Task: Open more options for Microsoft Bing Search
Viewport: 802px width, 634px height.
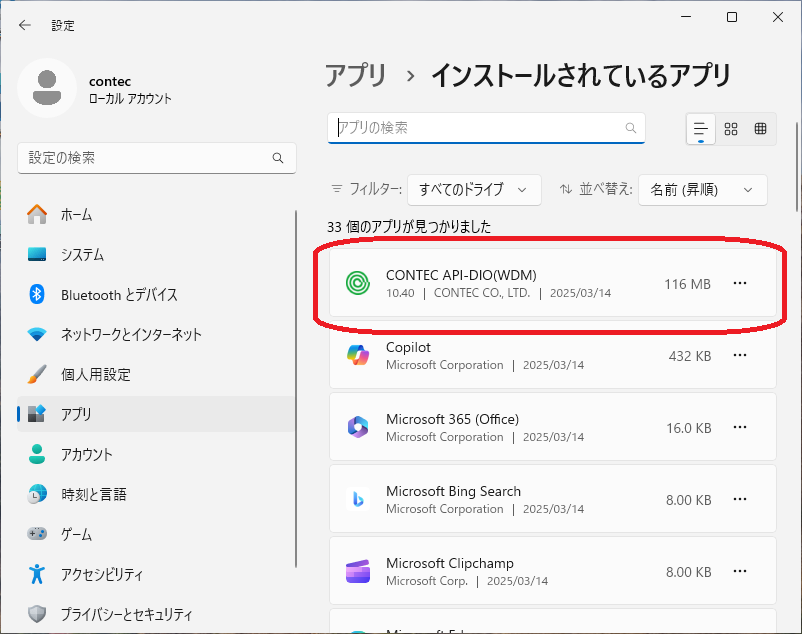Action: click(740, 500)
